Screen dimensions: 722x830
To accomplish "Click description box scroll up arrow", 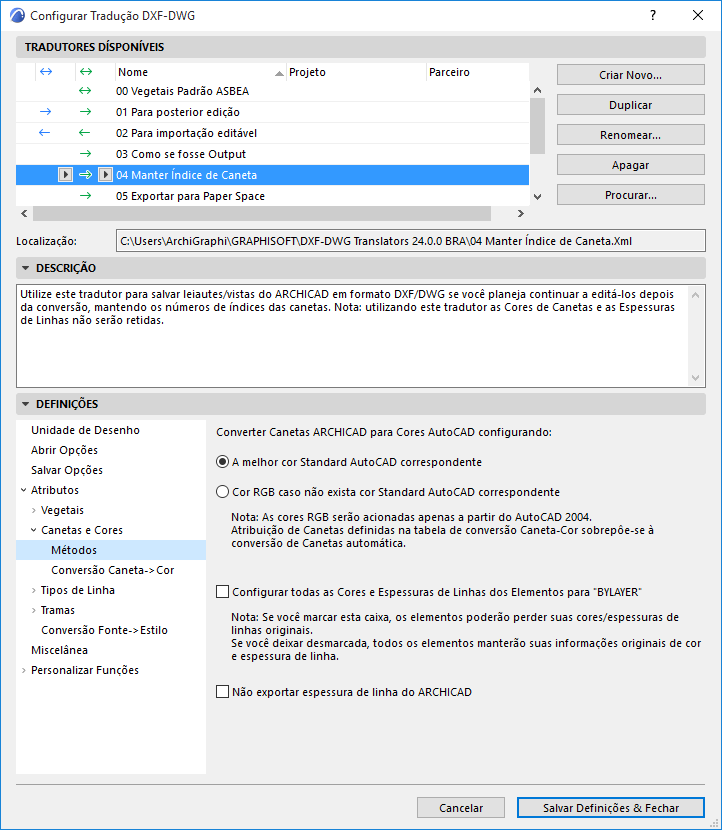I will click(696, 295).
